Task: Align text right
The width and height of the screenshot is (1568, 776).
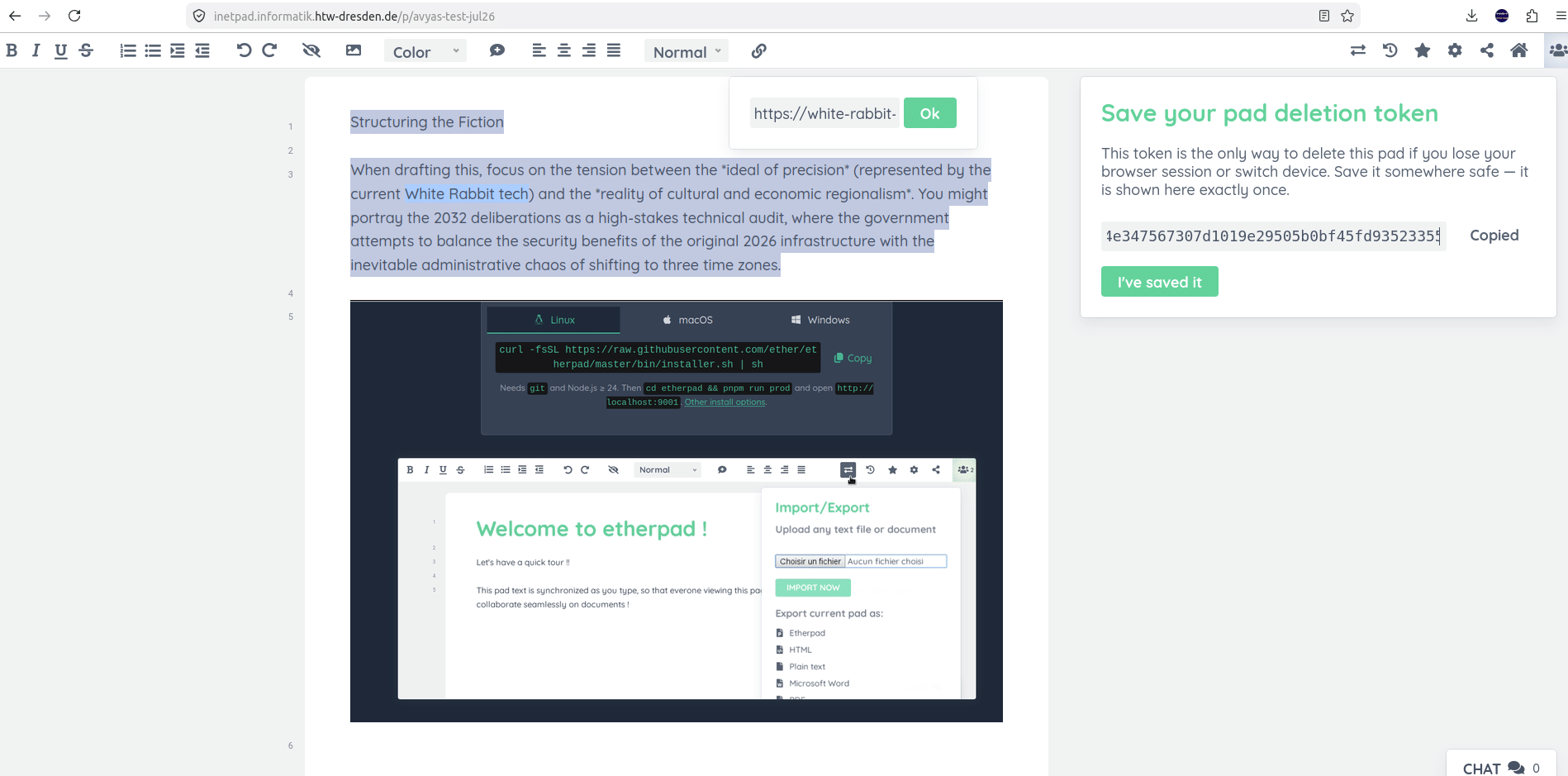Action: point(589,50)
